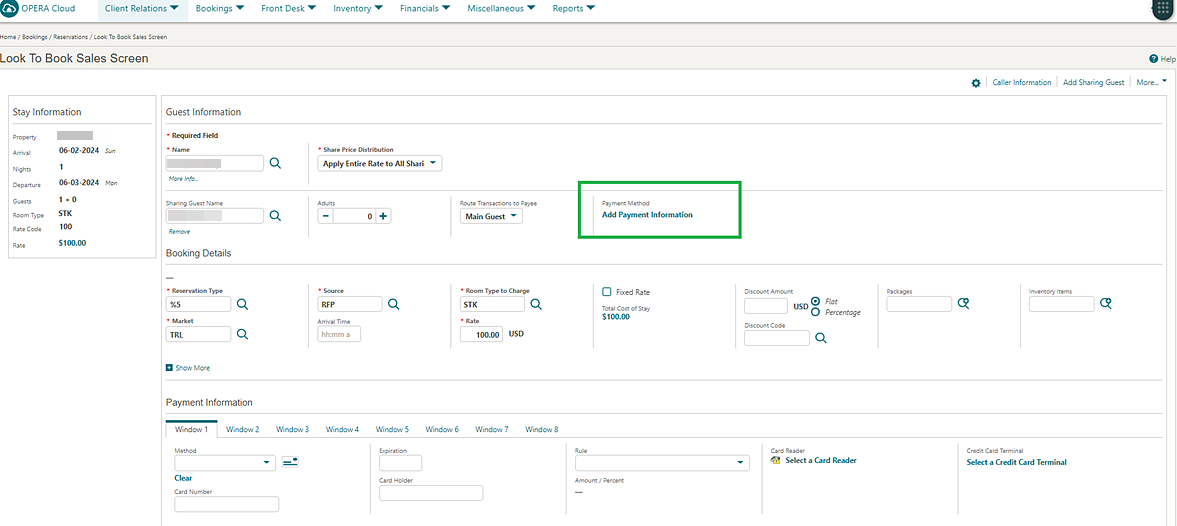Open Client Relations menu
Image resolution: width=1177 pixels, height=526 pixels.
pyautogui.click(x=142, y=8)
